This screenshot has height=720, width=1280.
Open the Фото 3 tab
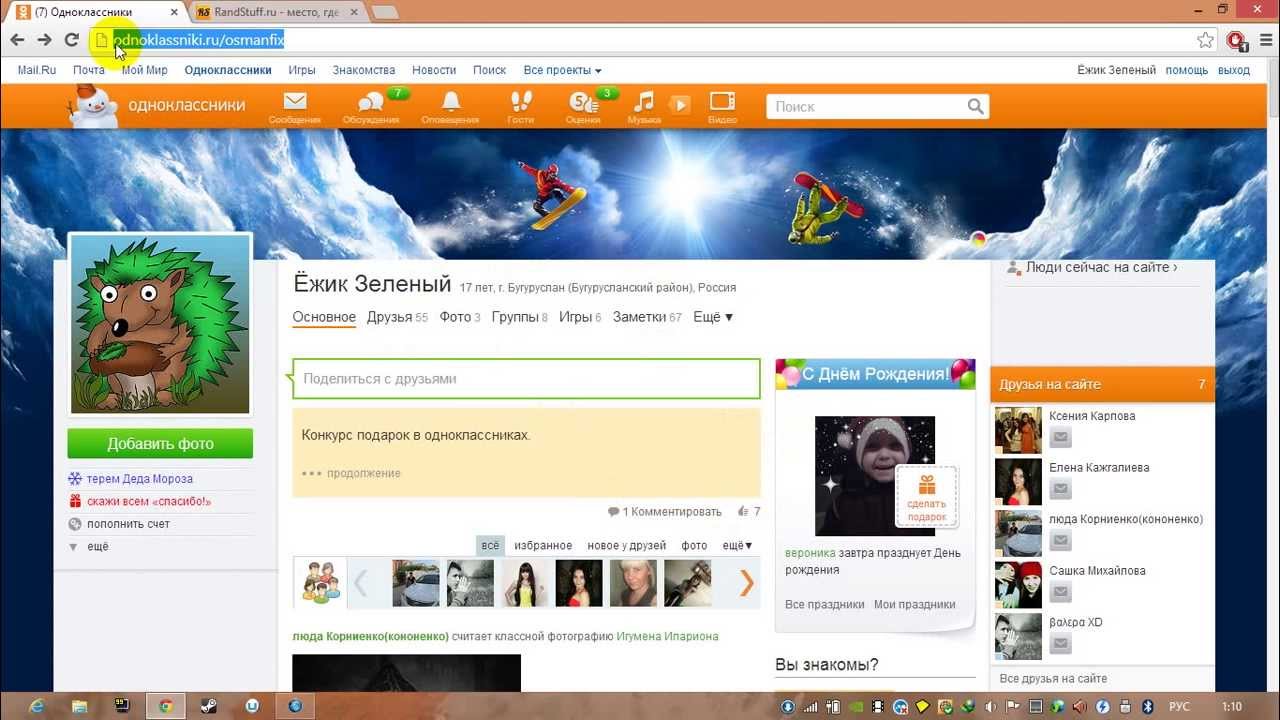460,317
